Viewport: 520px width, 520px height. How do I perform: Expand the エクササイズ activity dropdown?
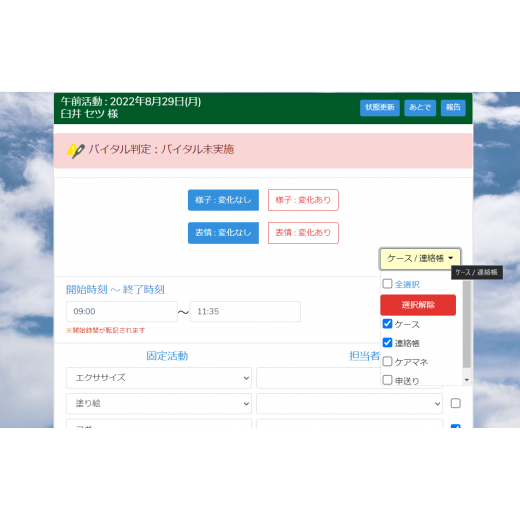(x=159, y=378)
